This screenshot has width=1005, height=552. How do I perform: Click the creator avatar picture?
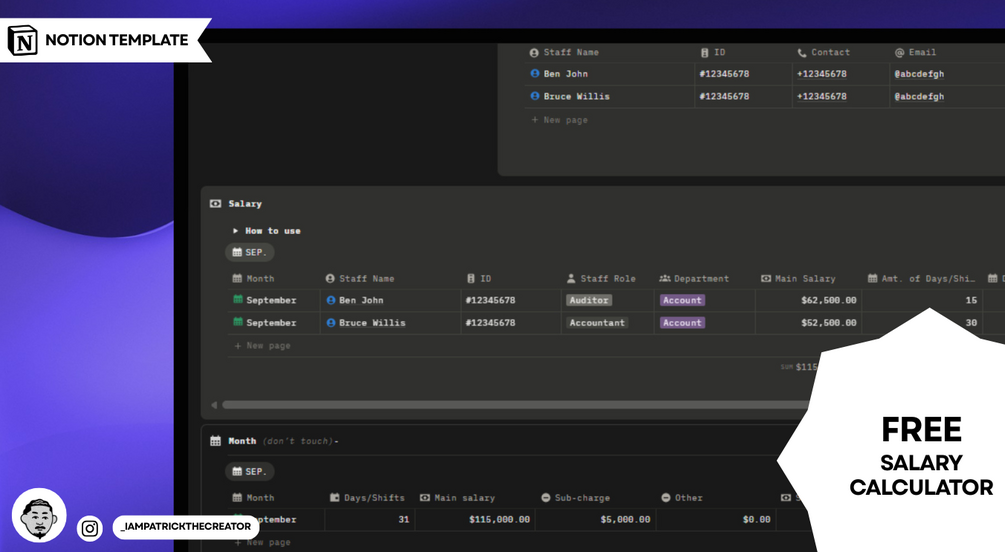[x=39, y=515]
